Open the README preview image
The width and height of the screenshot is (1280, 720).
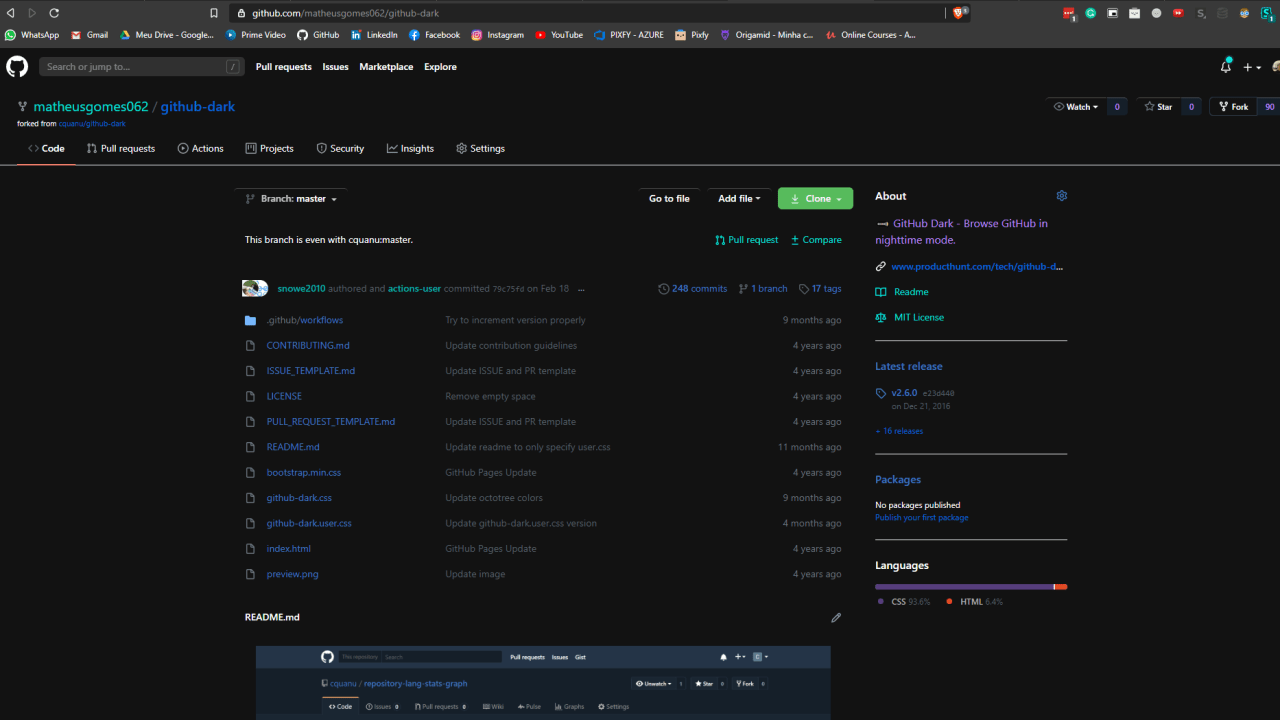pos(543,683)
